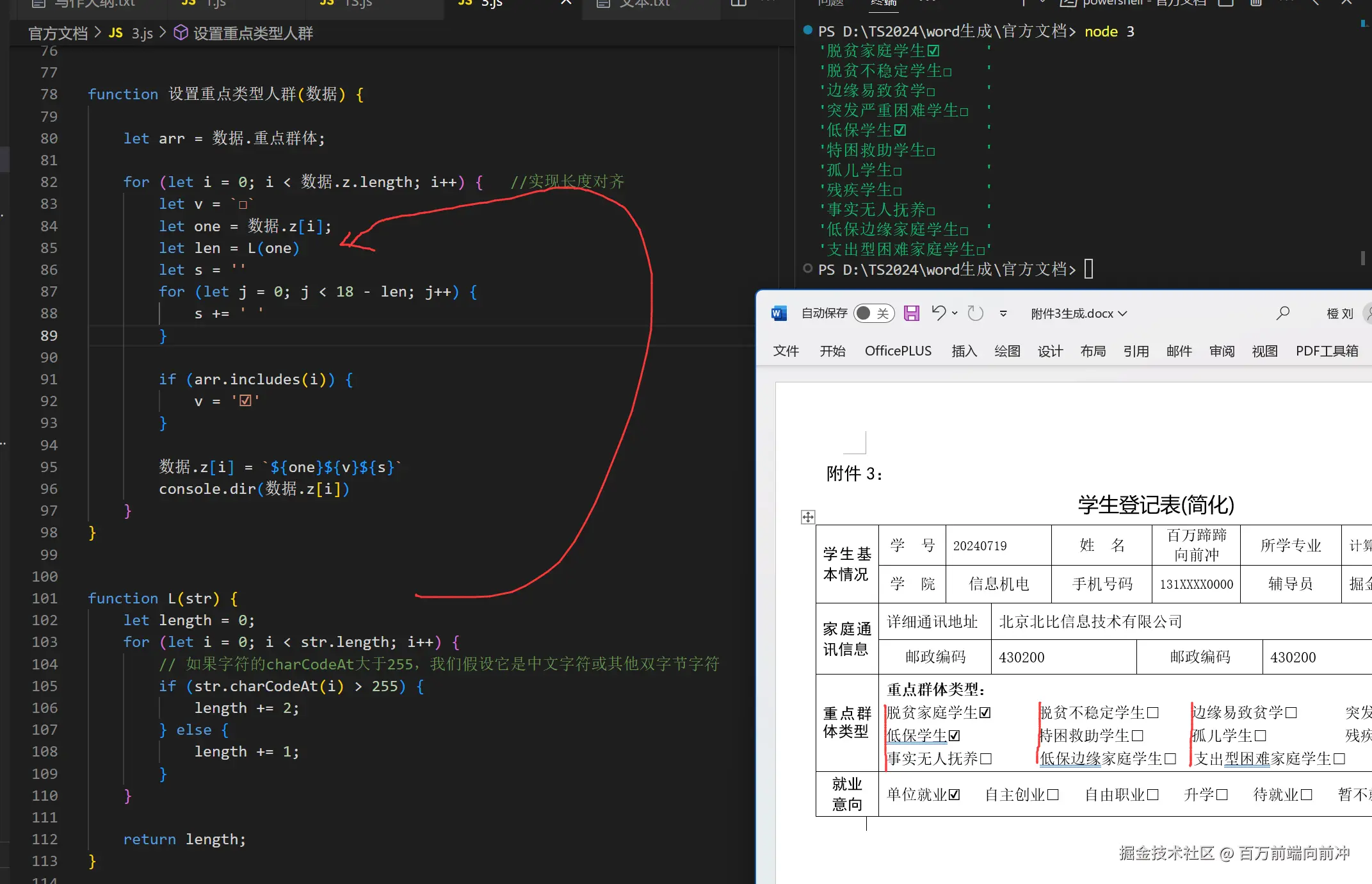Screen dimensions: 1372x884
Task: Open Word search via the magnifier icon
Action: coord(1283,313)
